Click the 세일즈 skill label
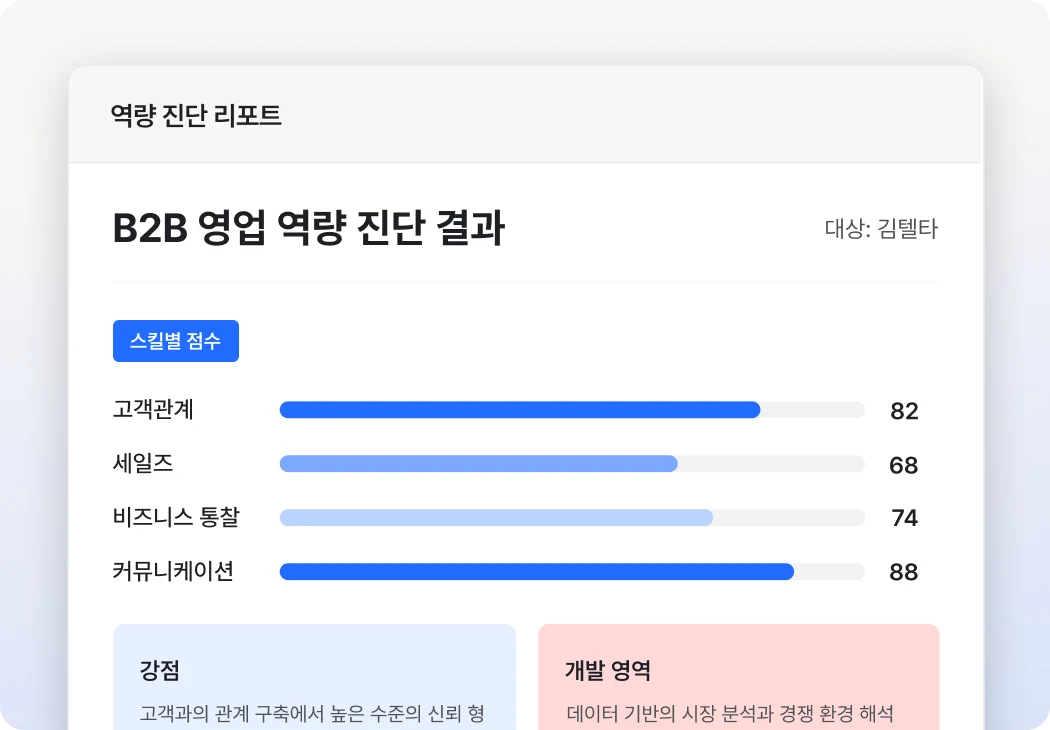The width and height of the screenshot is (1050, 730). click(x=143, y=463)
